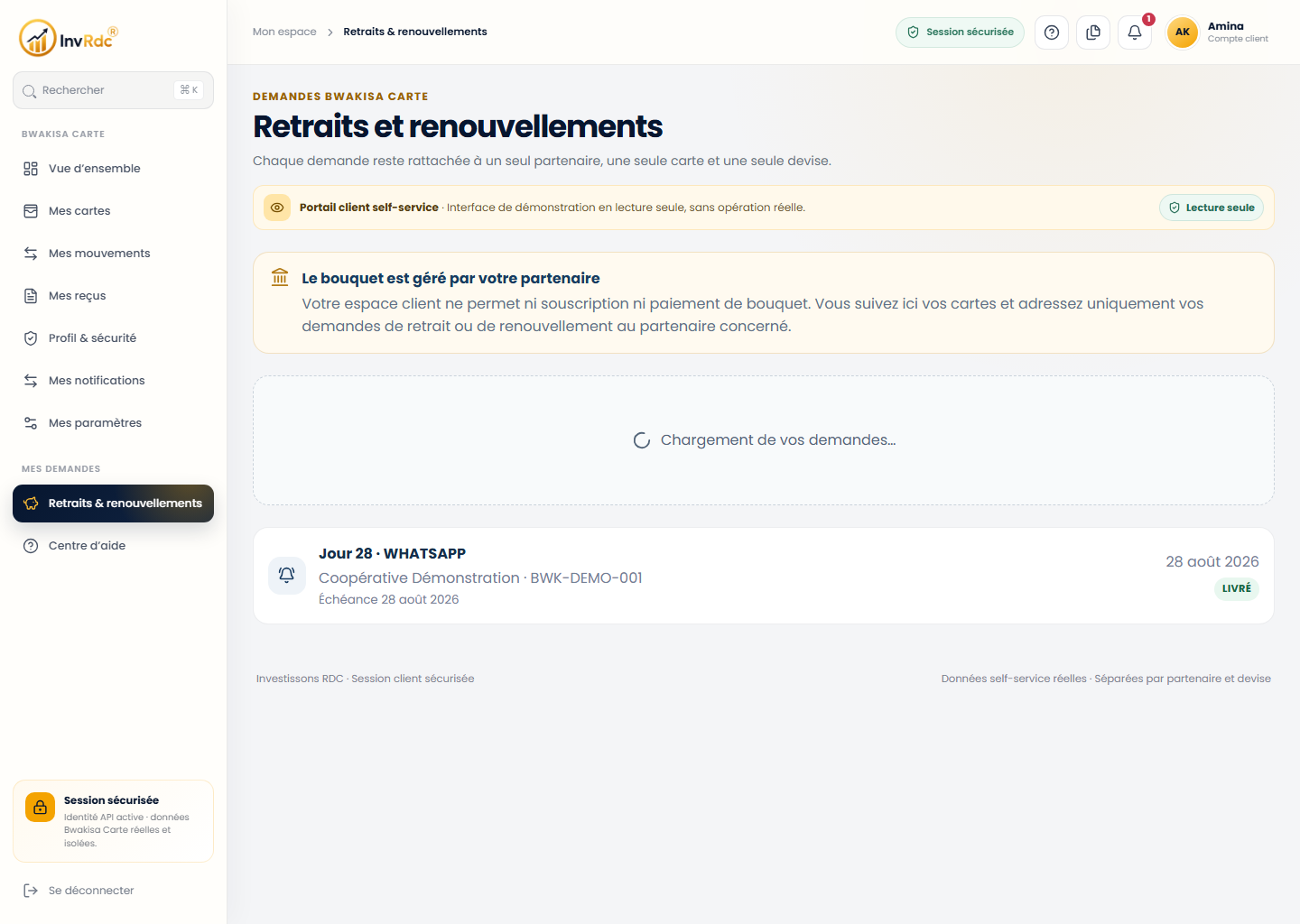Click the logout arrow icon
The height and width of the screenshot is (924, 1300).
tap(31, 891)
